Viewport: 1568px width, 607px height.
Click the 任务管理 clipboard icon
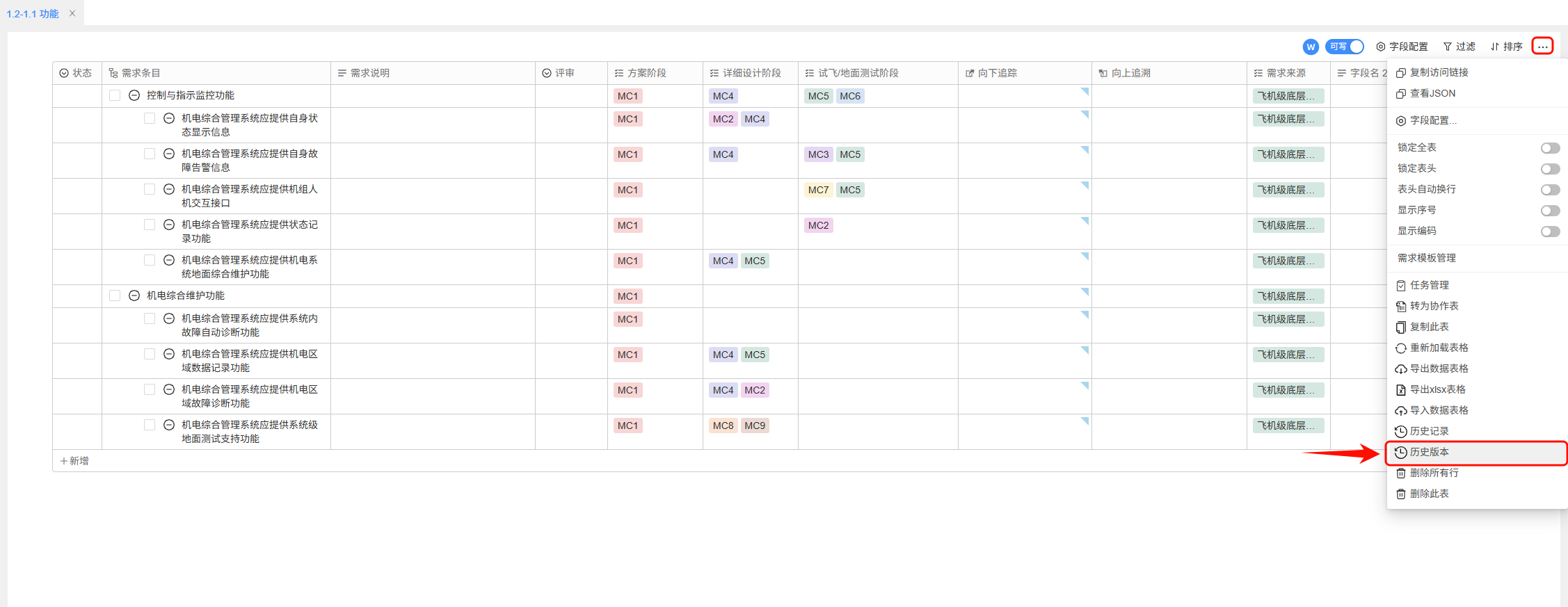pos(1401,285)
